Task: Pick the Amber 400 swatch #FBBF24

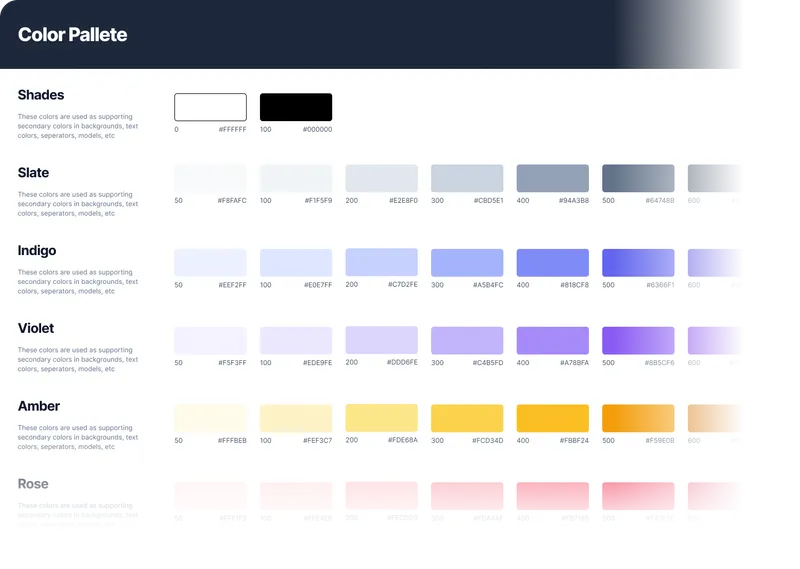Action: 553,418
